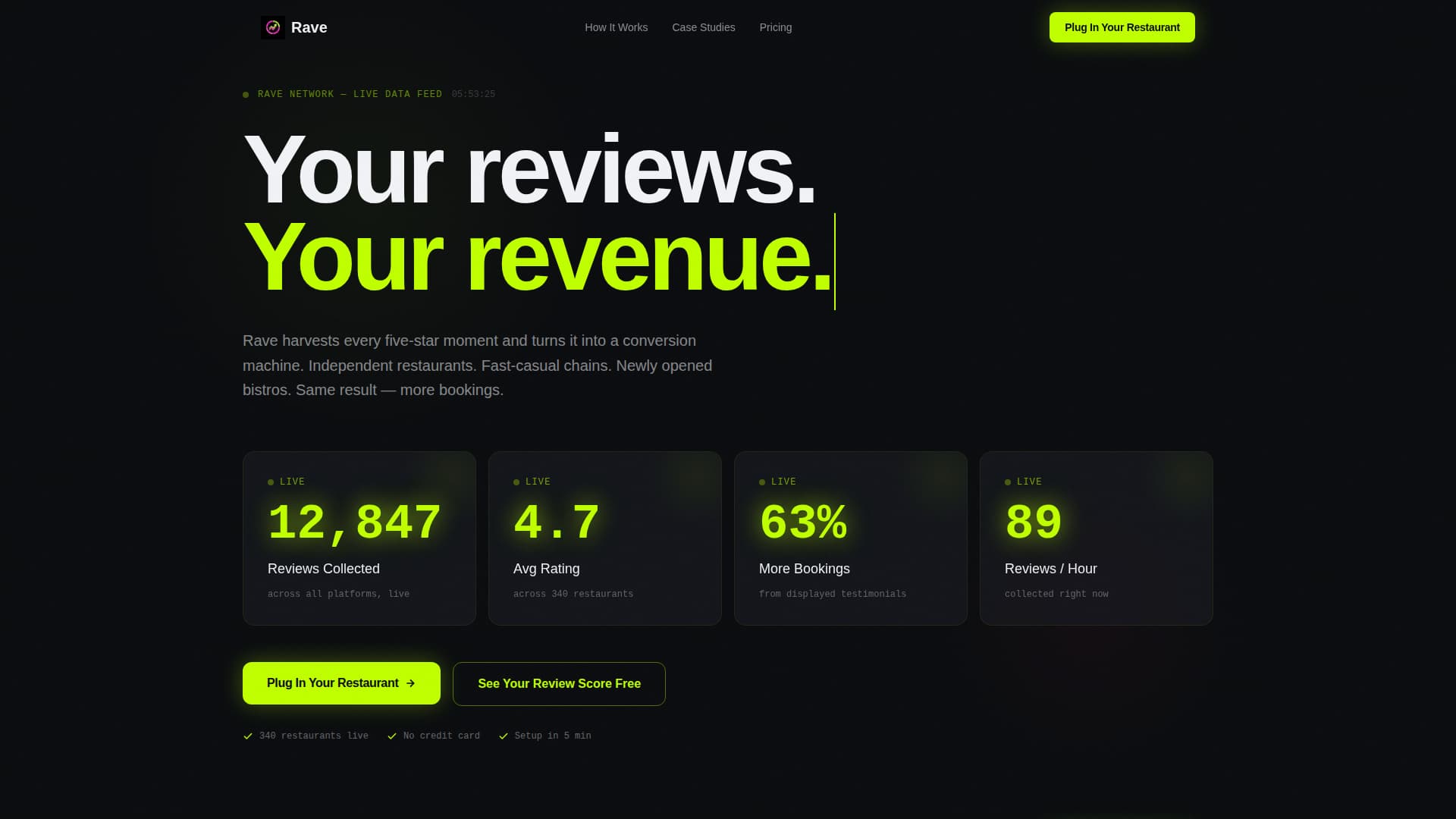The width and height of the screenshot is (1456, 819).
Task: Go to Case Studies
Action: coord(703,27)
